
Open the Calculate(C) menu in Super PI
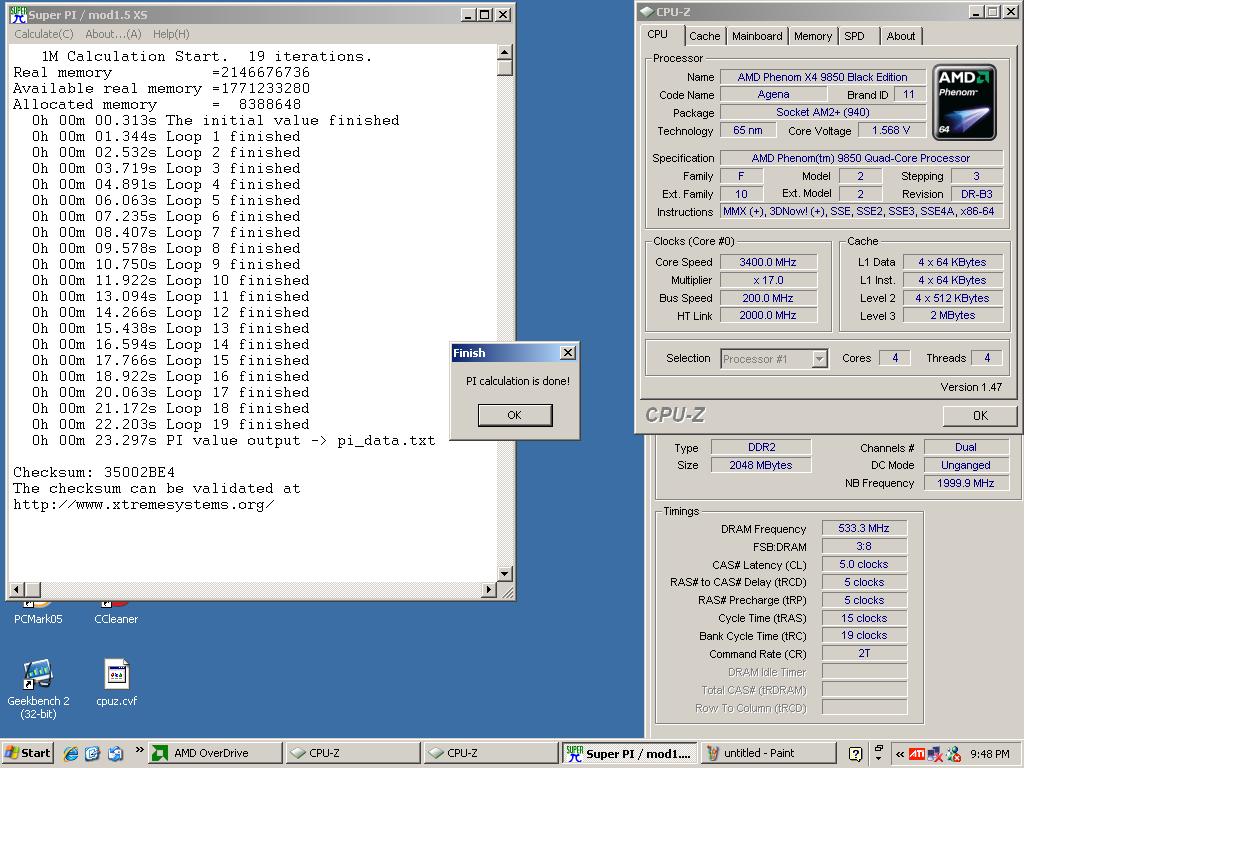coord(43,34)
